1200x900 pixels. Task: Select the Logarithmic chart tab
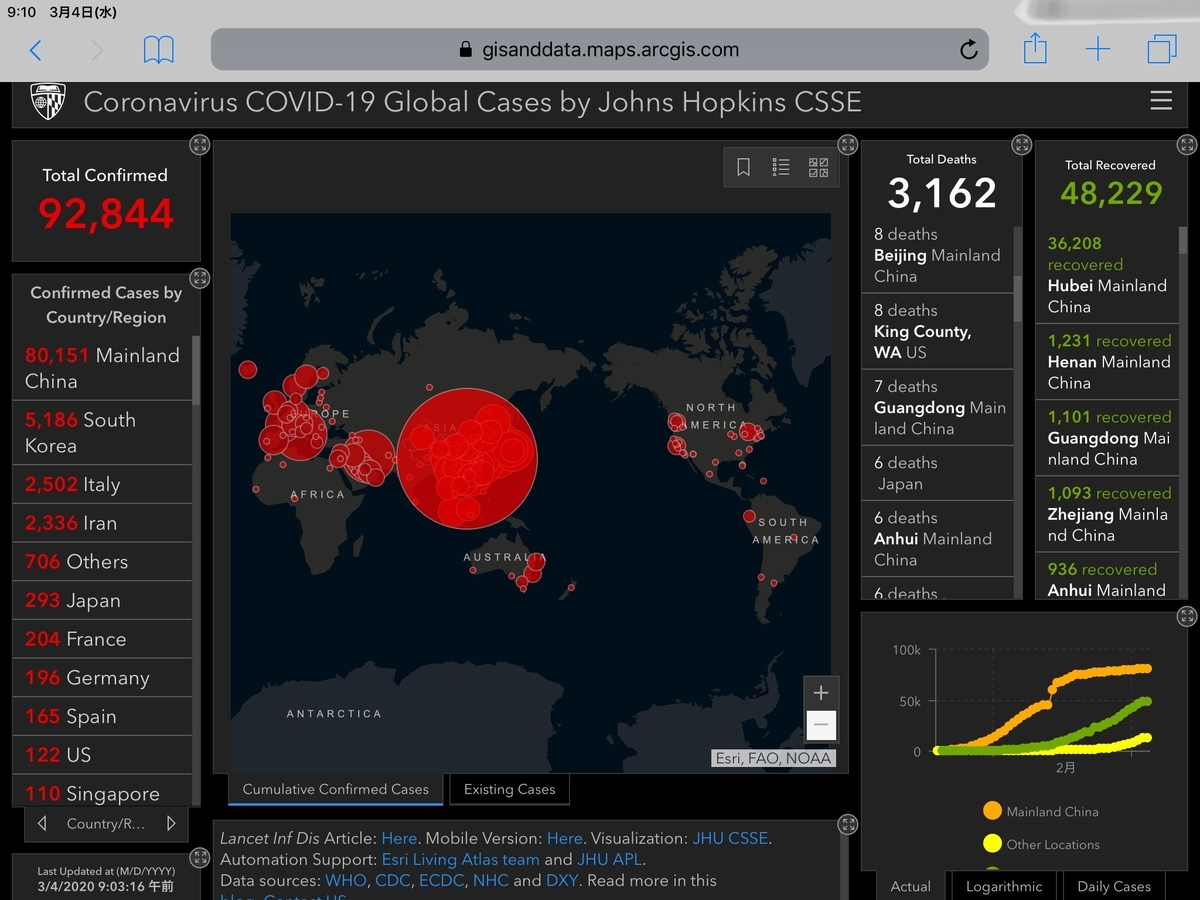[1003, 886]
